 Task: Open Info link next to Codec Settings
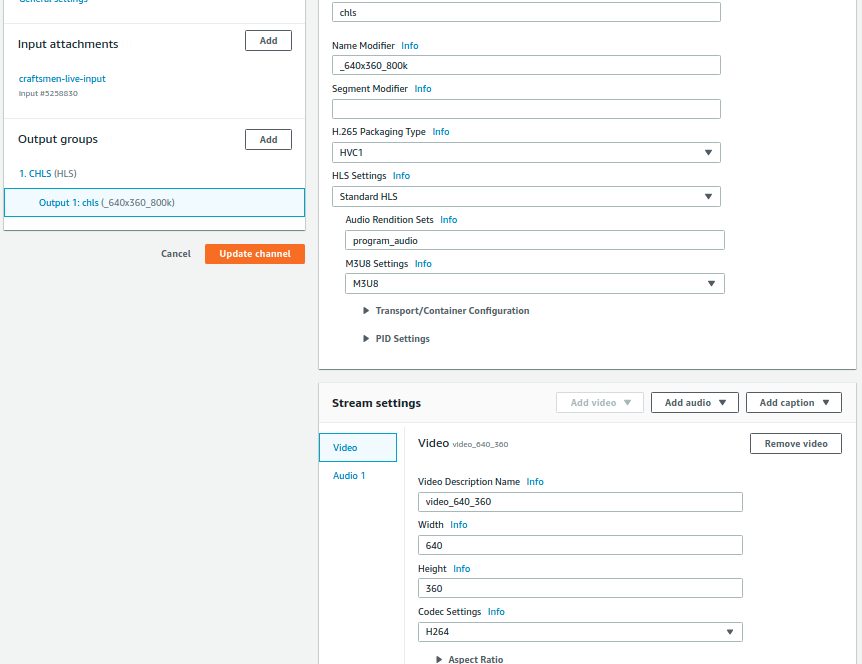click(496, 612)
